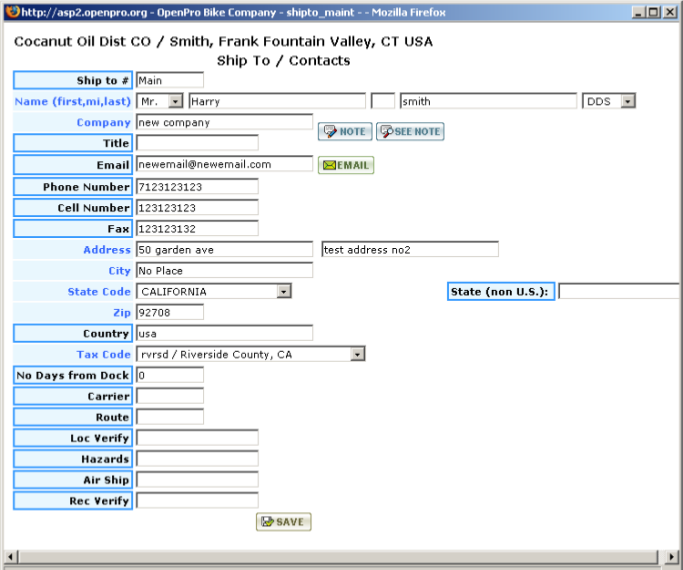Click the second address line field
This screenshot has width=683, height=570.
point(409,249)
